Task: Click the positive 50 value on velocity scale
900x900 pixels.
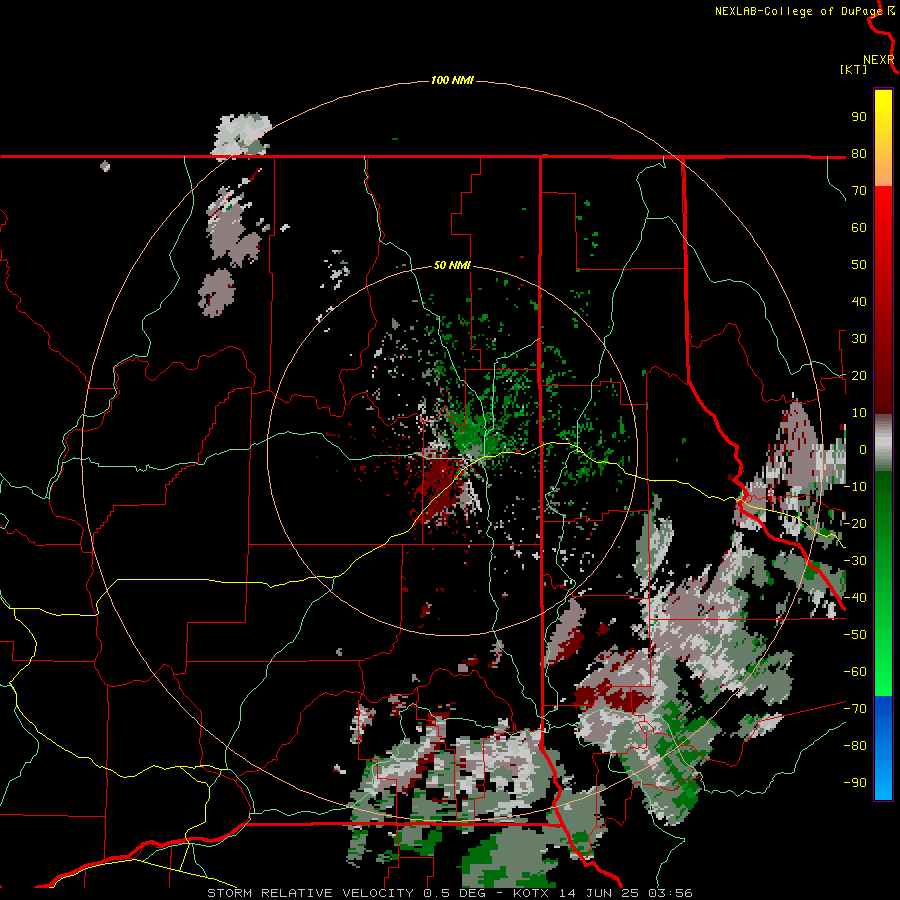Action: pos(859,265)
